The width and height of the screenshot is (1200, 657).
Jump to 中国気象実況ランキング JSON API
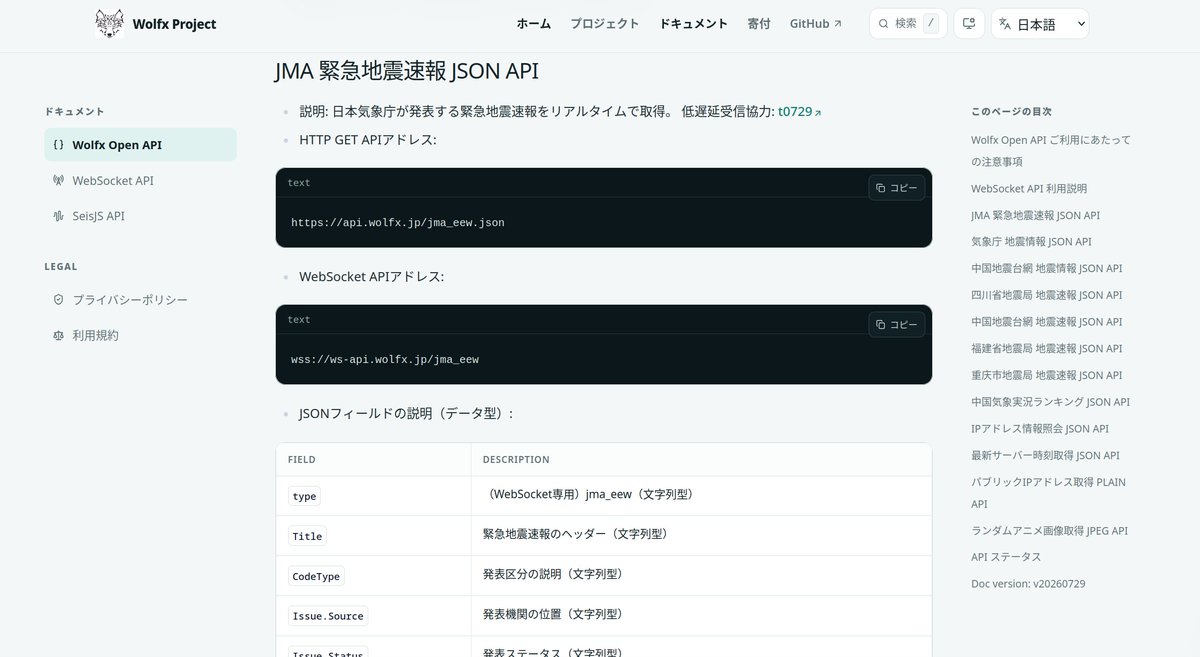[x=1051, y=402]
